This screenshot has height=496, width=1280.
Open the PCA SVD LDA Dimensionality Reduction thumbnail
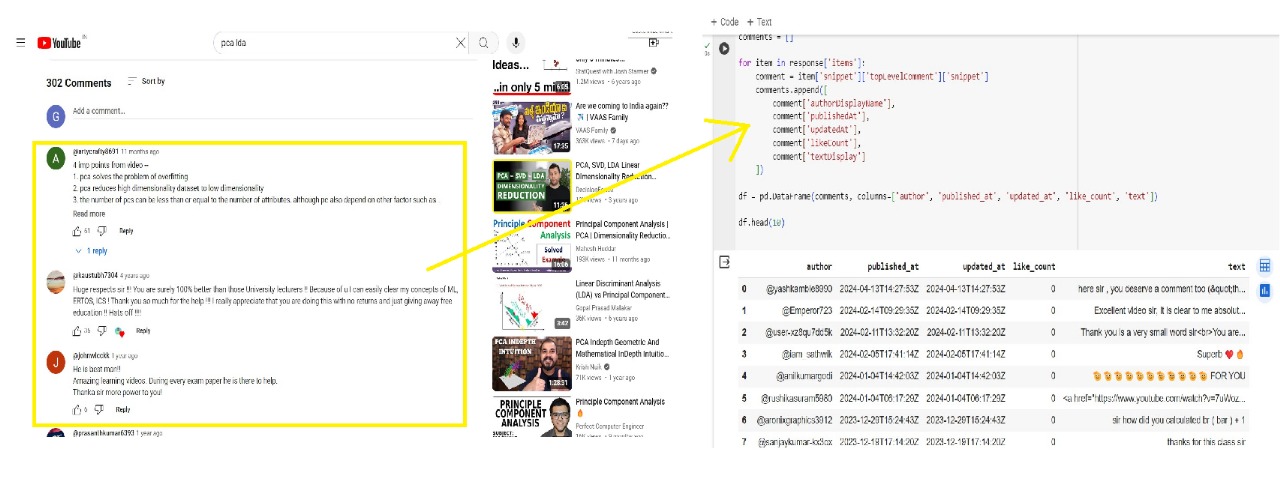click(x=531, y=185)
